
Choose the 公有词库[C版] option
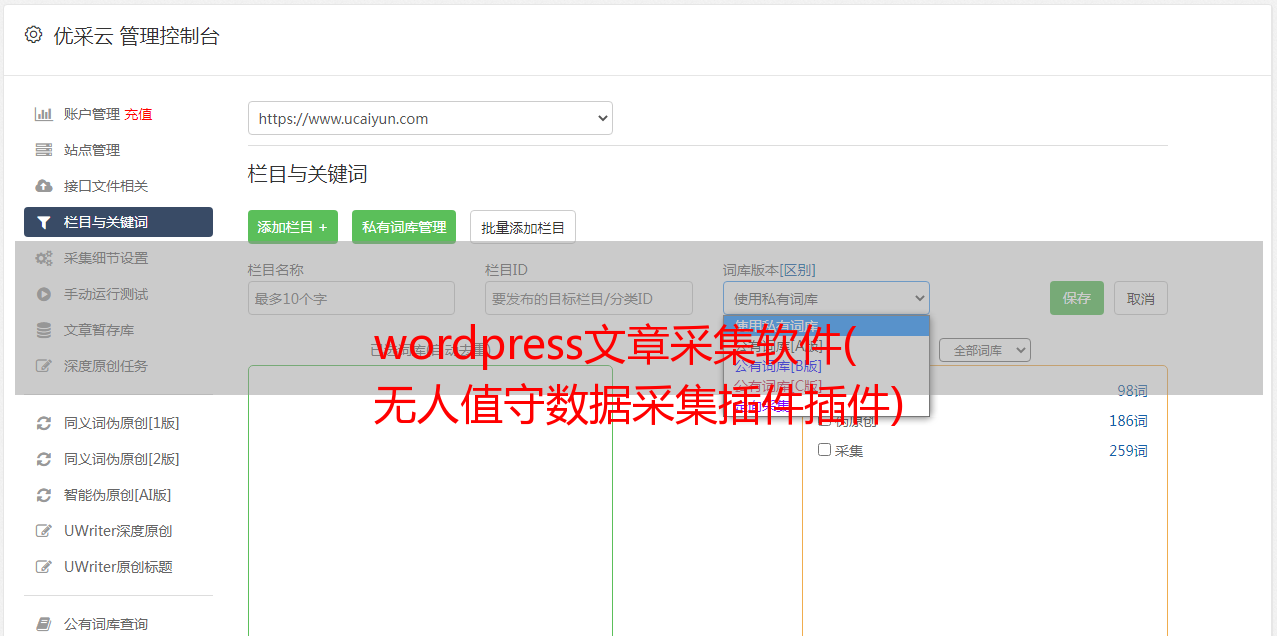point(826,386)
